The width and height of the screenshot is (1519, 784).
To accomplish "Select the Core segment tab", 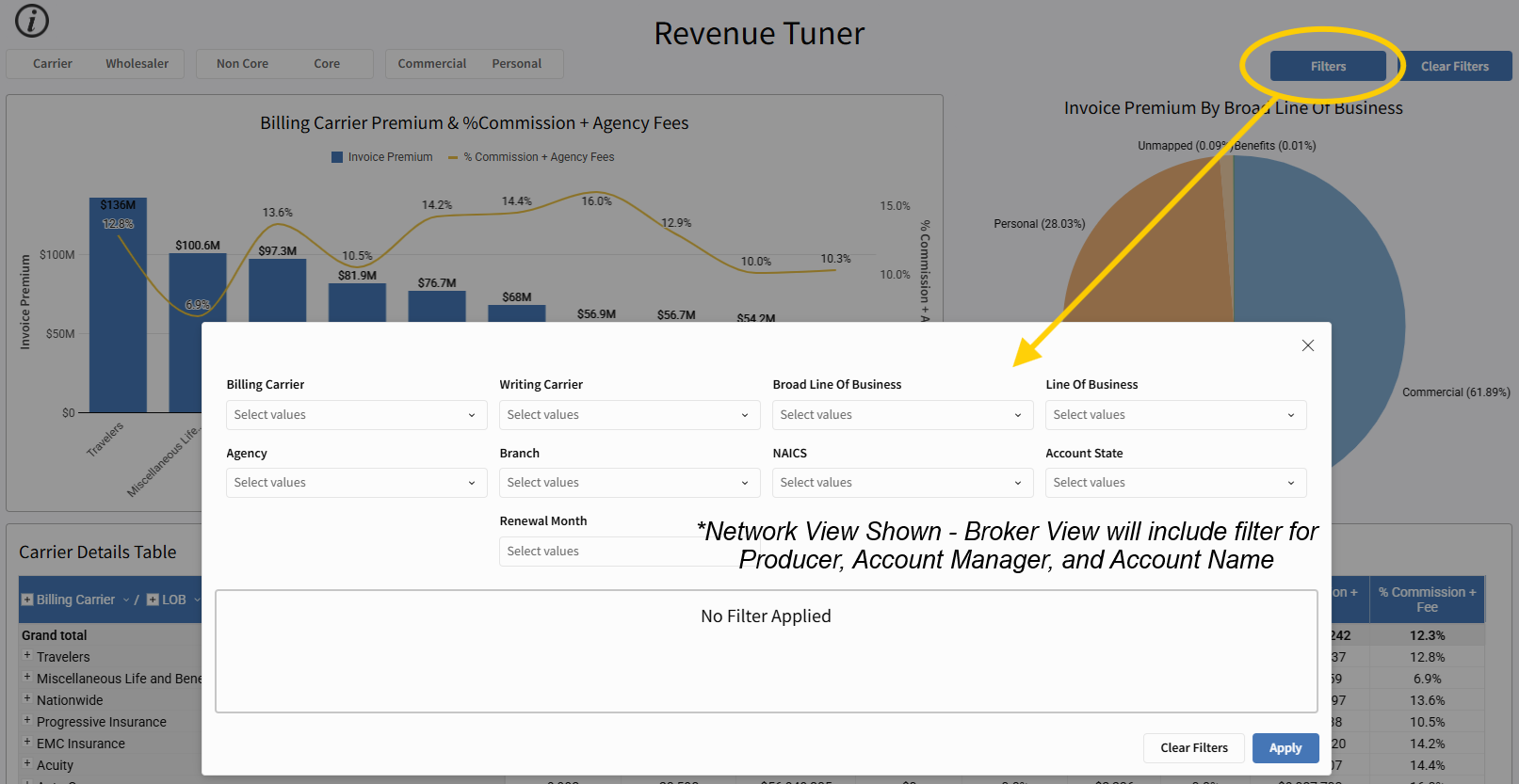I will coord(327,64).
